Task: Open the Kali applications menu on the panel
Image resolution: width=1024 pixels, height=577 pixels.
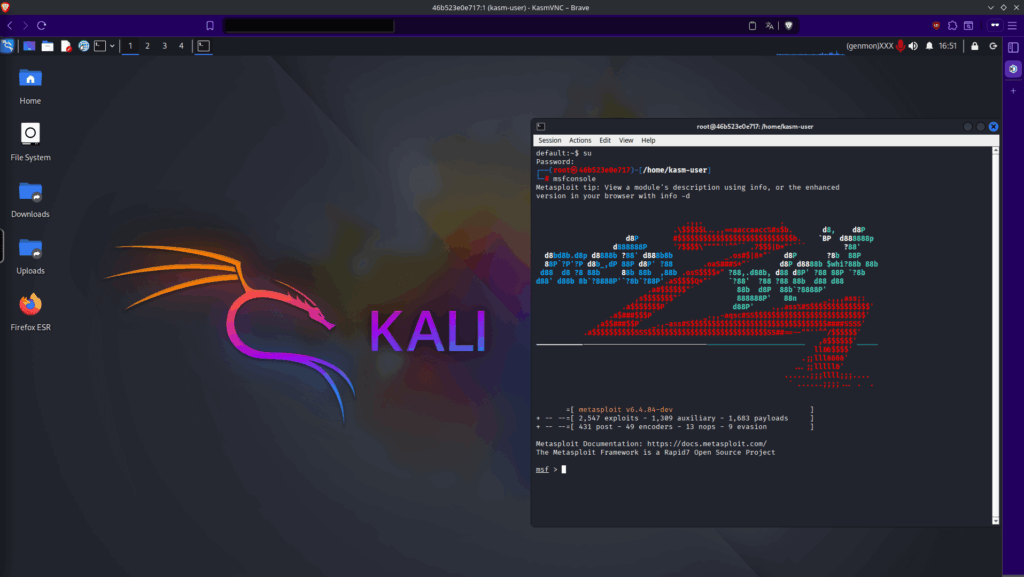Action: 7,45
